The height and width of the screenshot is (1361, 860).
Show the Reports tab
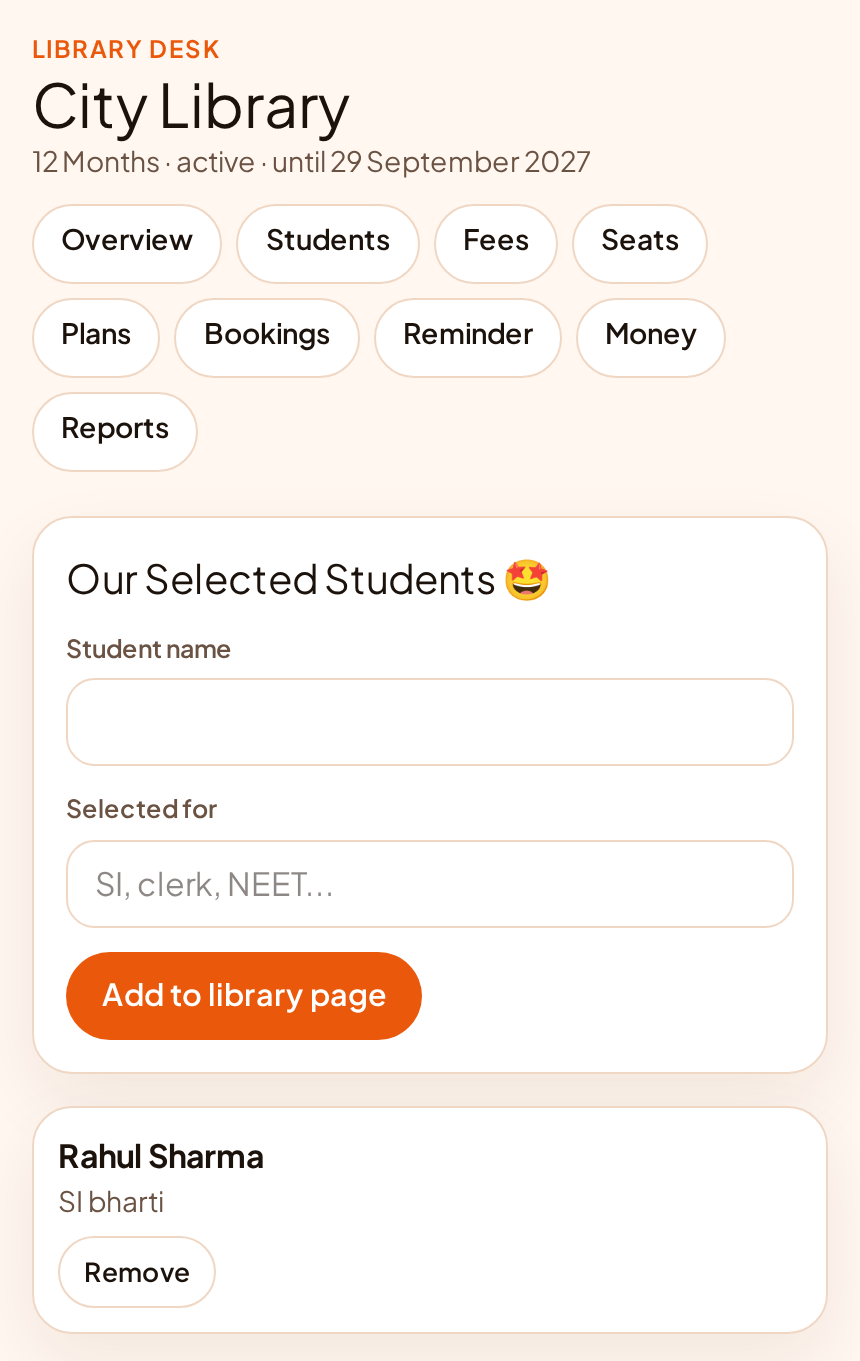115,432
